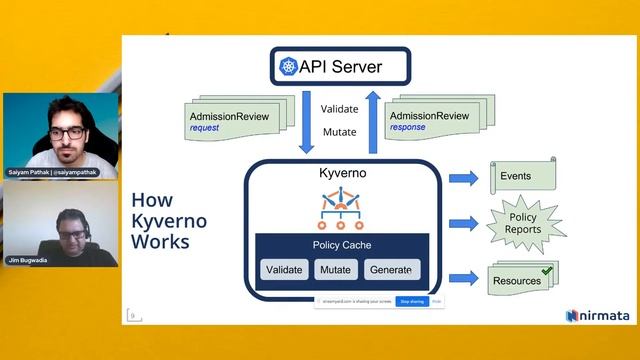This screenshot has width=640, height=360.
Task: Click the downward blue request arrow
Action: pos(306,122)
